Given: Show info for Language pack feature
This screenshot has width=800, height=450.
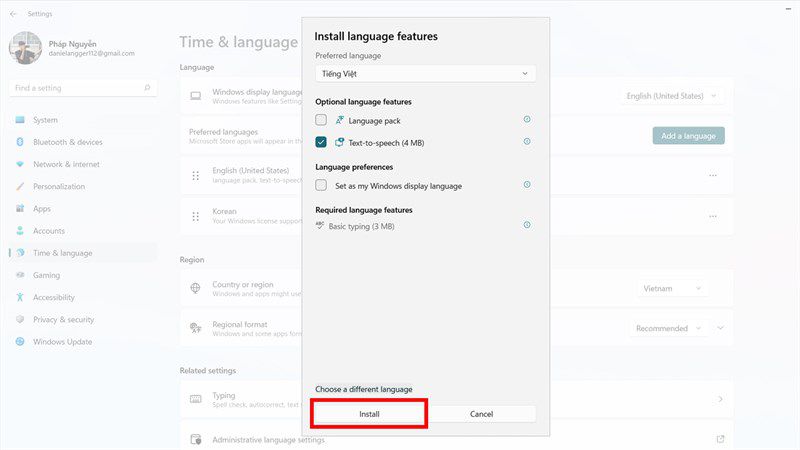Looking at the screenshot, I should click(x=527, y=119).
